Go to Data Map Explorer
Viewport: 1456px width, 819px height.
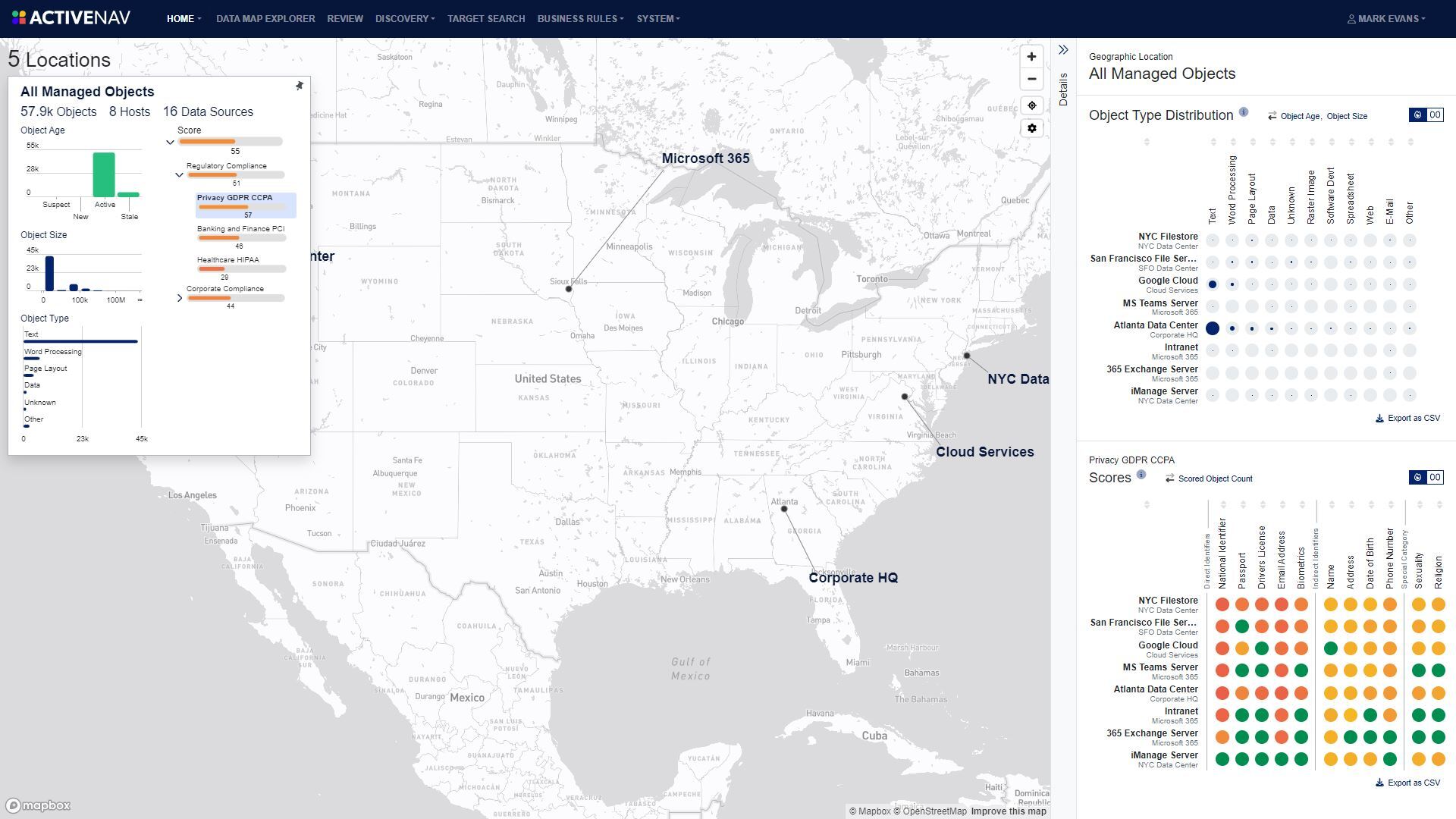point(265,18)
